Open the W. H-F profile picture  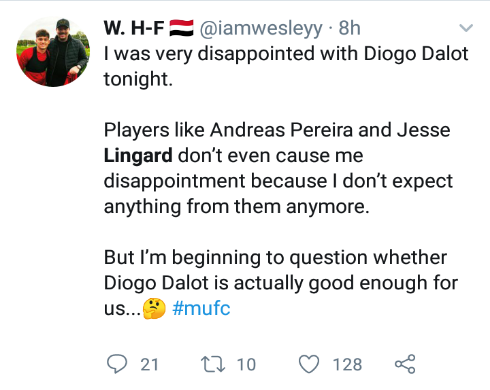tap(53, 51)
